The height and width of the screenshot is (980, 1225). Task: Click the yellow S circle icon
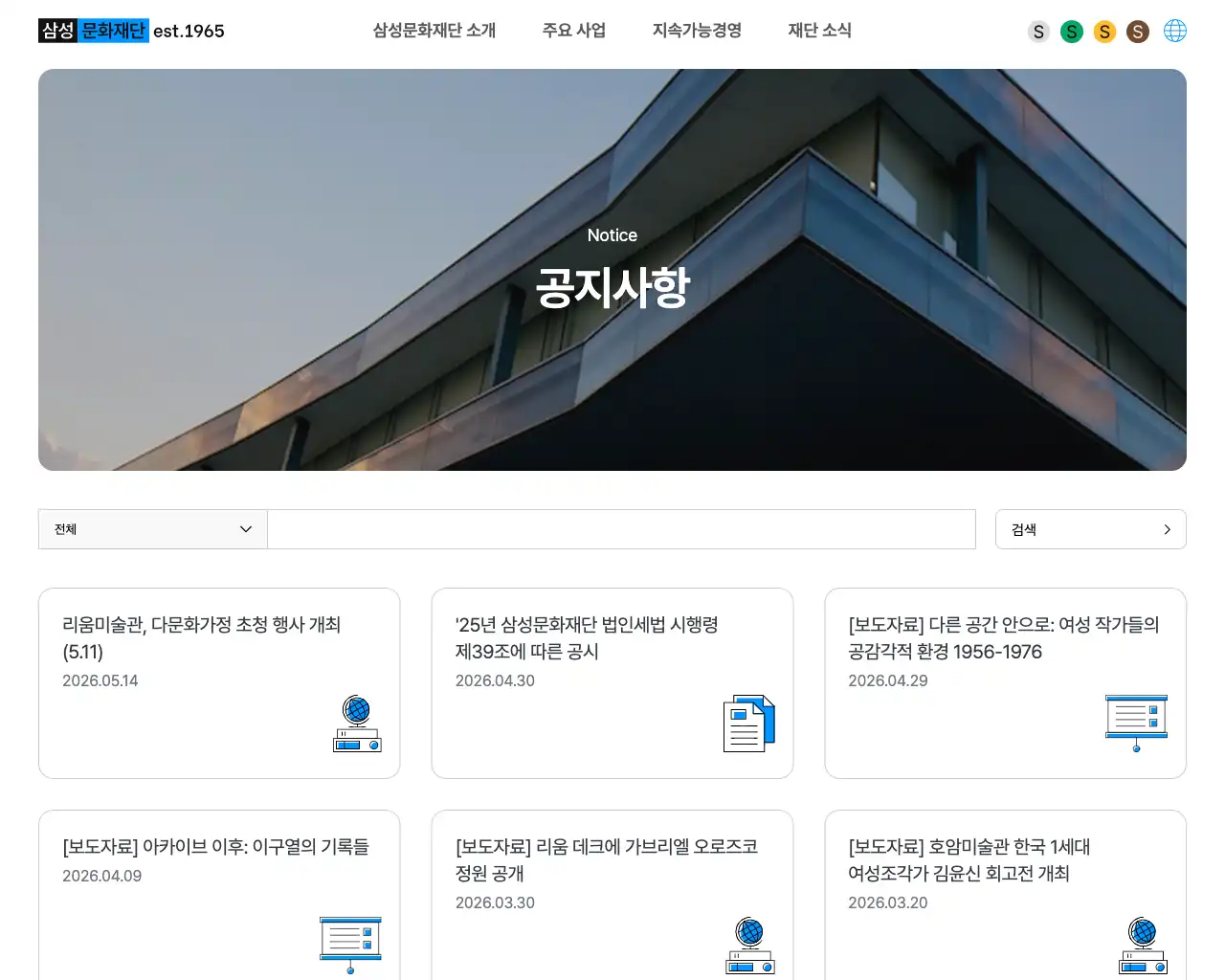(1104, 32)
